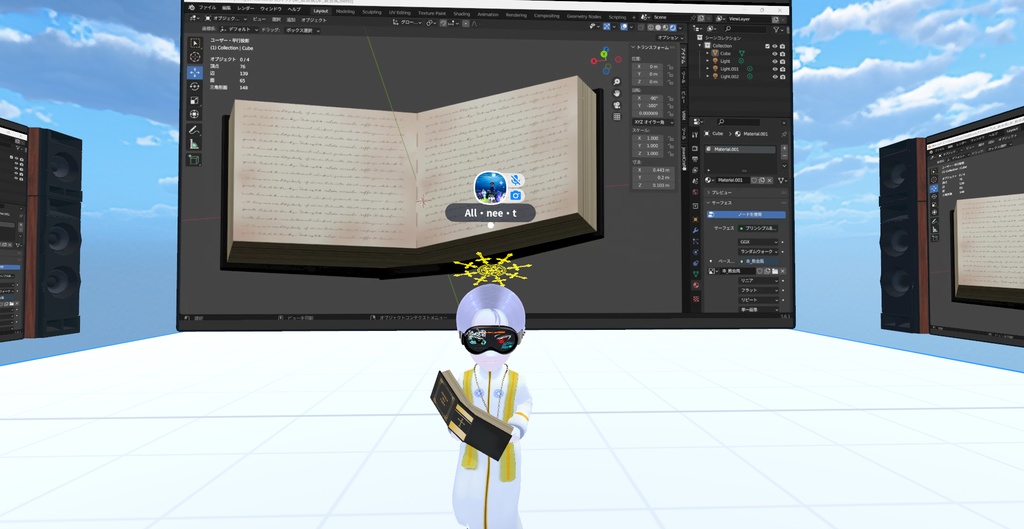The width and height of the screenshot is (1024, 529).
Task: Select the Measure ruler tool
Action: [x=195, y=144]
